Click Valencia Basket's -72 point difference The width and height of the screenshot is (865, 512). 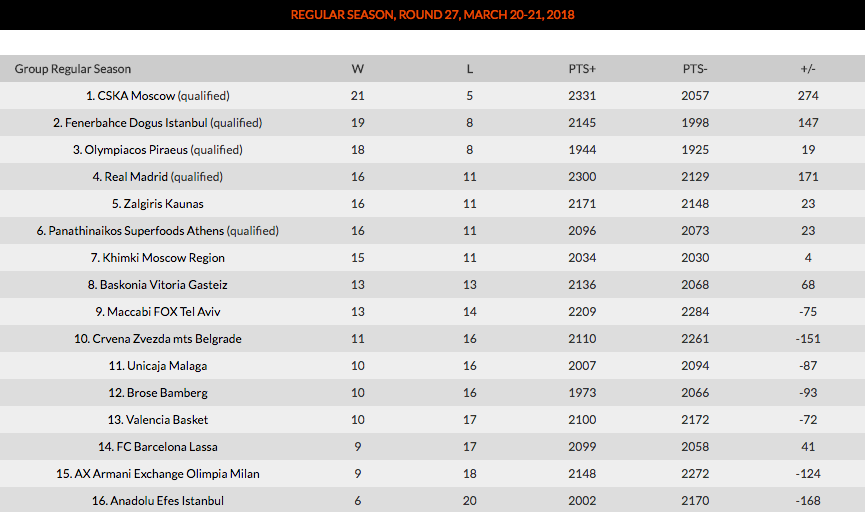coord(808,420)
